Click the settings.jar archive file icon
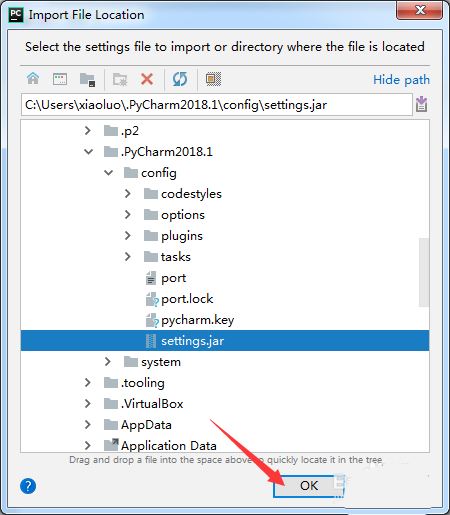This screenshot has width=450, height=515. [151, 341]
